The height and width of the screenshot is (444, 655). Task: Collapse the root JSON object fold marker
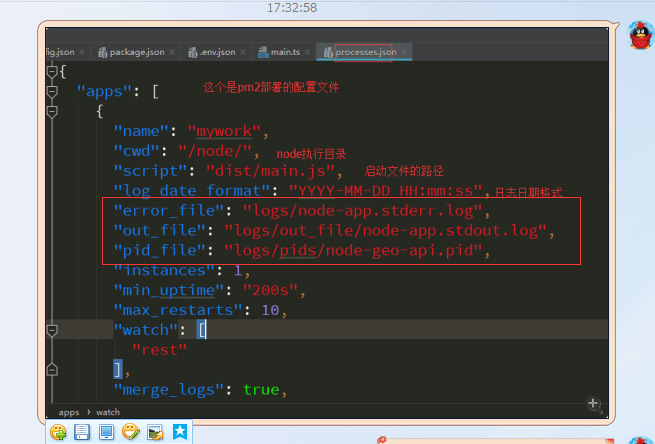pos(52,71)
